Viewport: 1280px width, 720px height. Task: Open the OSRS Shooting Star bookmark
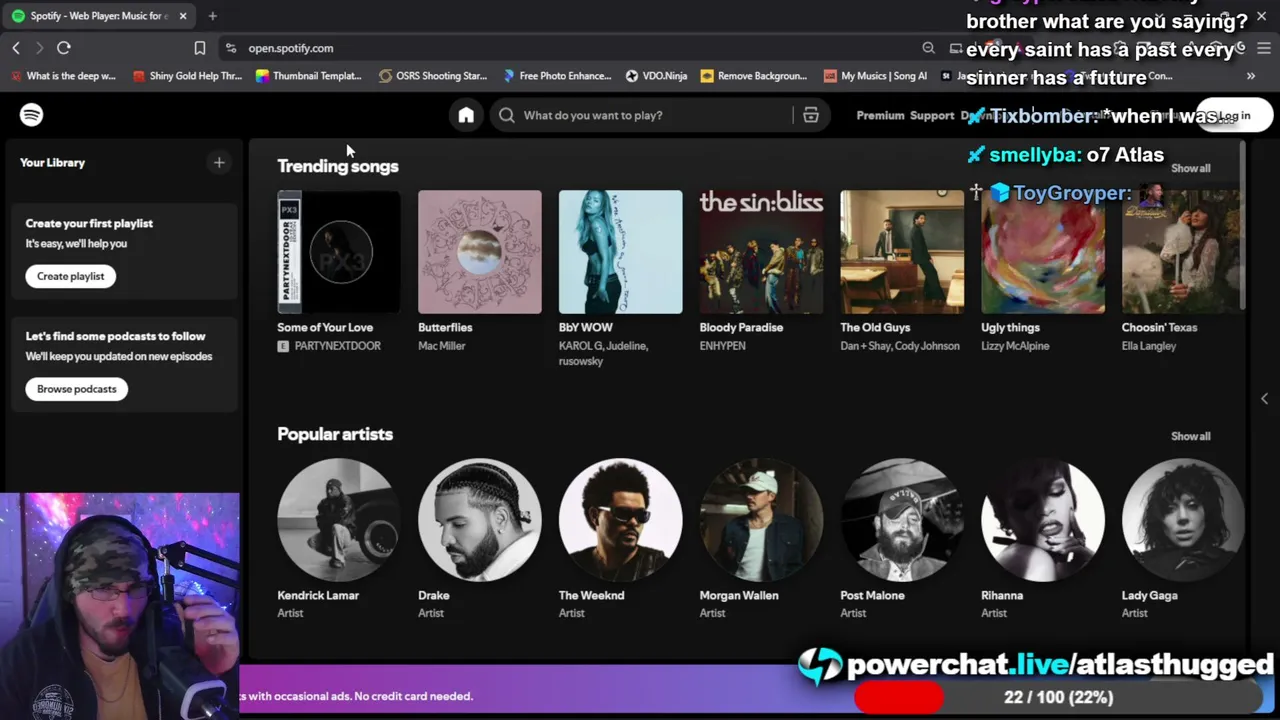(x=433, y=76)
